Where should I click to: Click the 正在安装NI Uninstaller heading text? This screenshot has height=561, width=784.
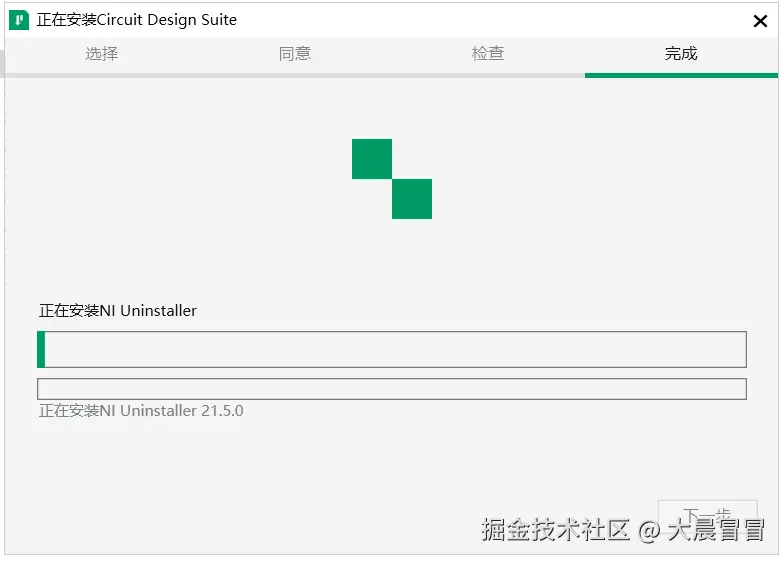coord(118,311)
